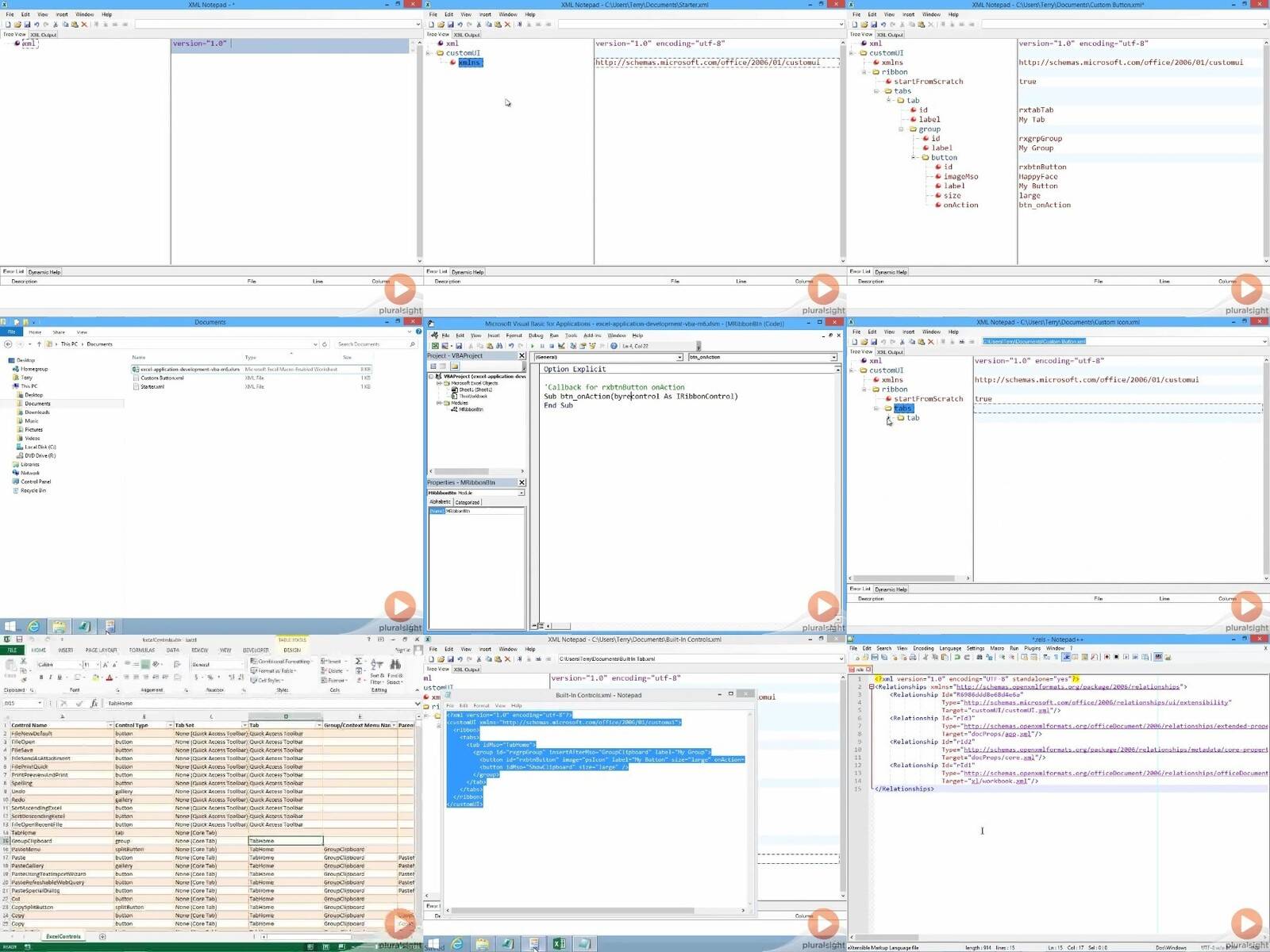The height and width of the screenshot is (952, 1270).
Task: Toggle Italic in Excel Font group
Action: tap(50, 678)
